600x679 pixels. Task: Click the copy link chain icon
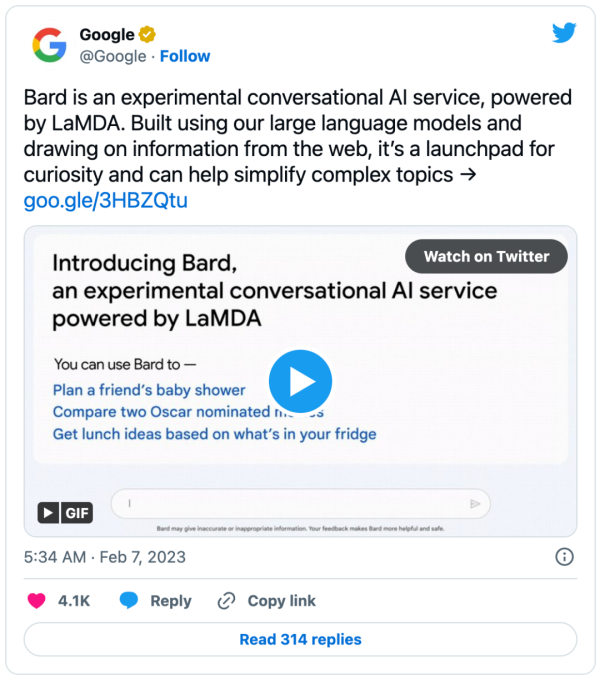tap(227, 601)
